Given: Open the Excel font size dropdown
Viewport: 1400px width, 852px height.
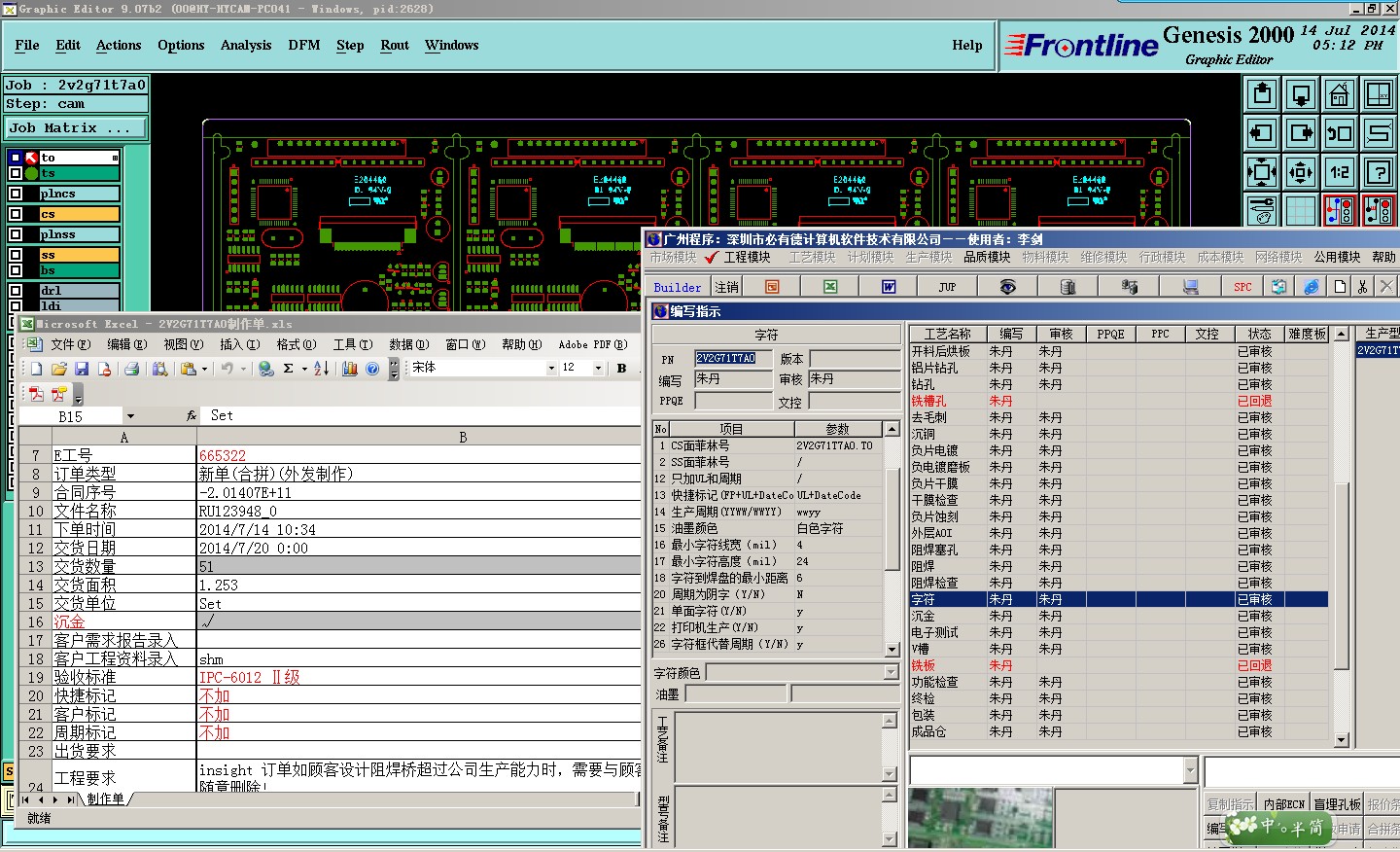Looking at the screenshot, I should 597,369.
